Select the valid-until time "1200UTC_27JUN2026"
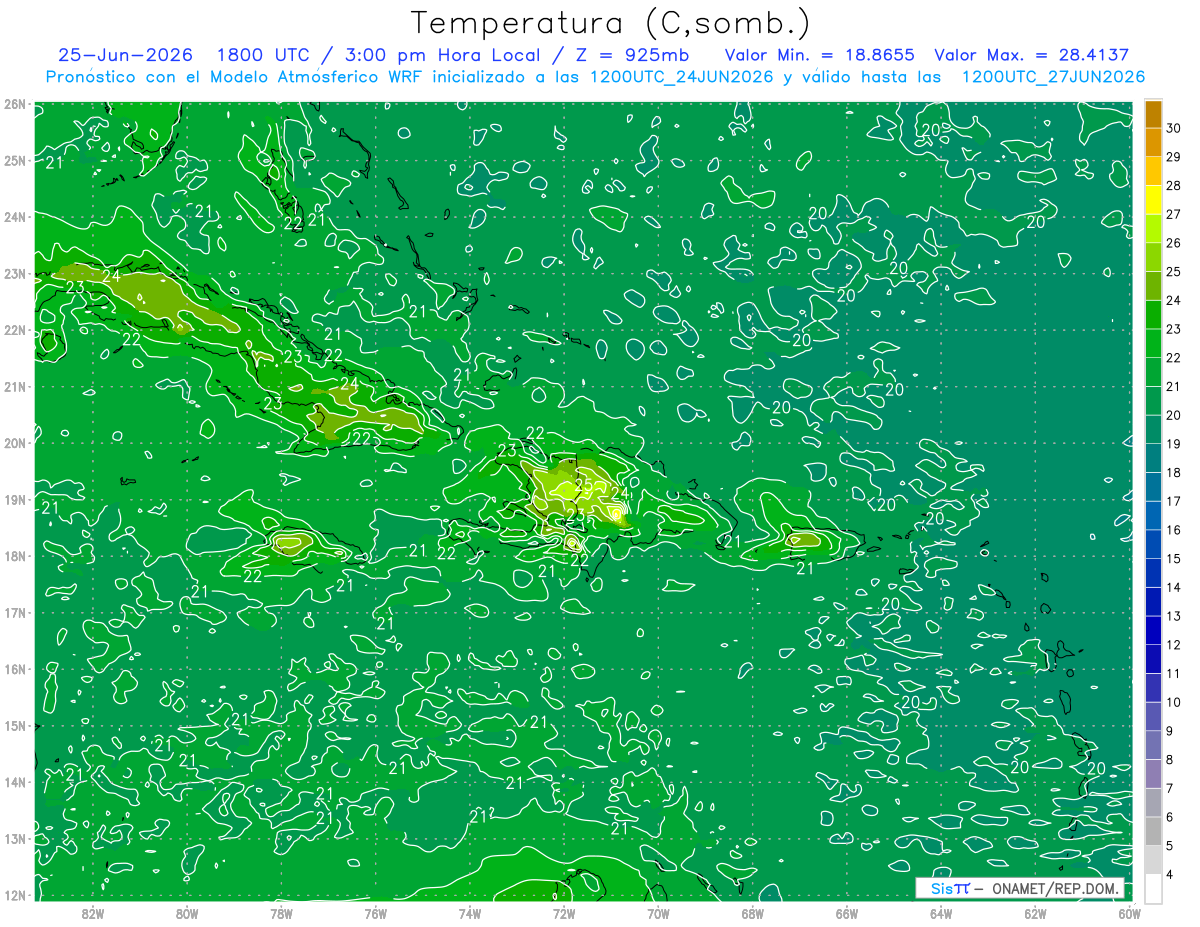 click(x=1053, y=77)
